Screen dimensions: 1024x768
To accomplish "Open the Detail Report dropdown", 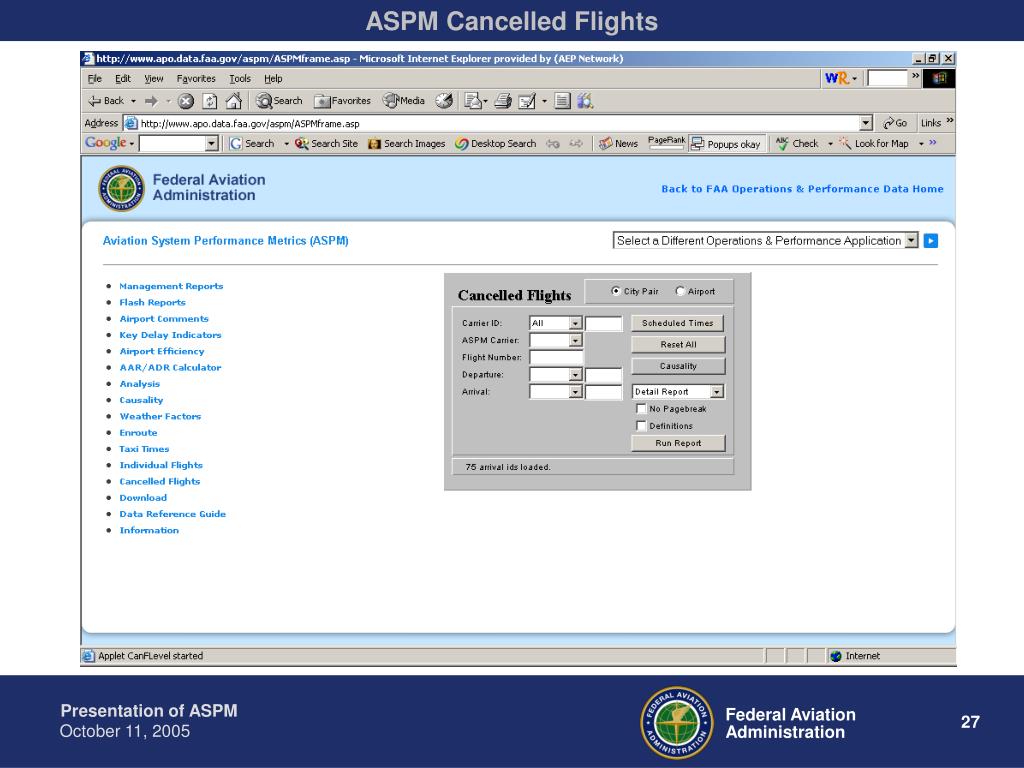I will [716, 392].
